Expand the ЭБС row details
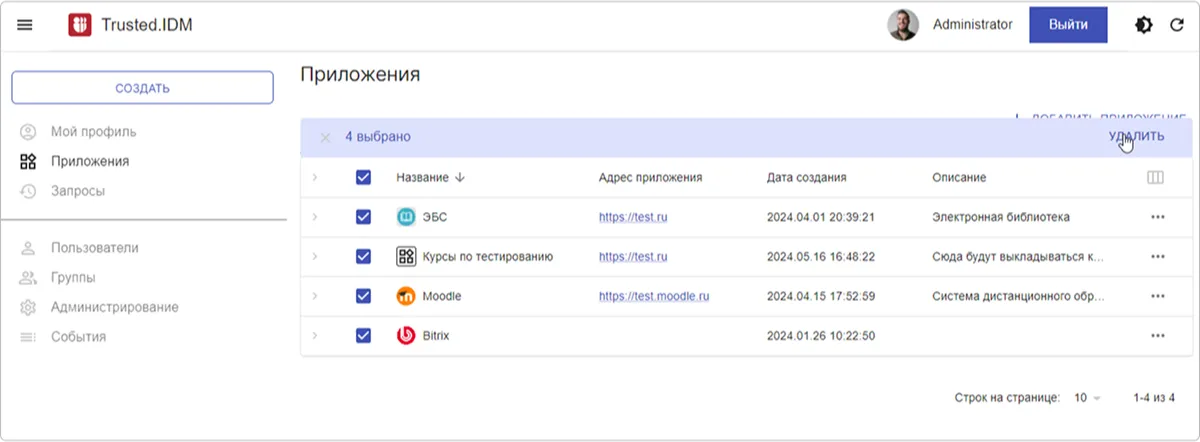This screenshot has height=442, width=1200. tap(314, 217)
